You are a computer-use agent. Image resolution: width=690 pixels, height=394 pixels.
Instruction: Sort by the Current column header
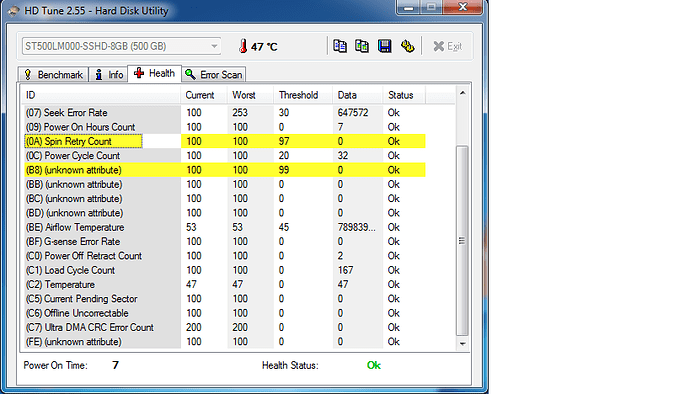[204, 95]
